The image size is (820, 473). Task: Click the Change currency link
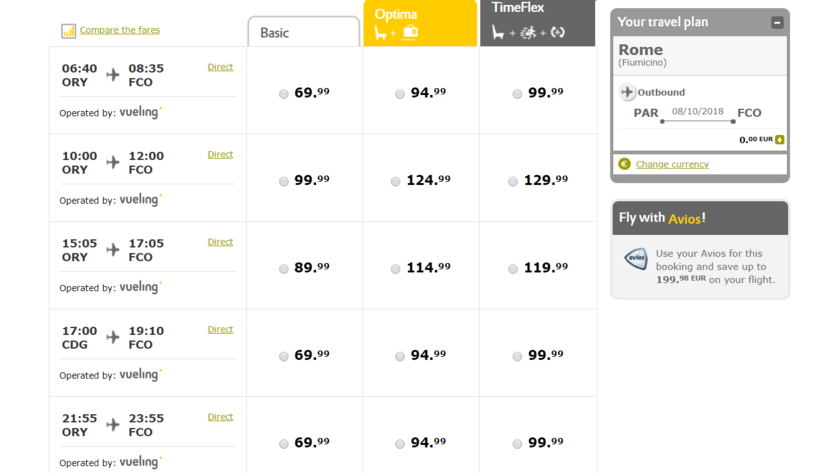coord(671,164)
